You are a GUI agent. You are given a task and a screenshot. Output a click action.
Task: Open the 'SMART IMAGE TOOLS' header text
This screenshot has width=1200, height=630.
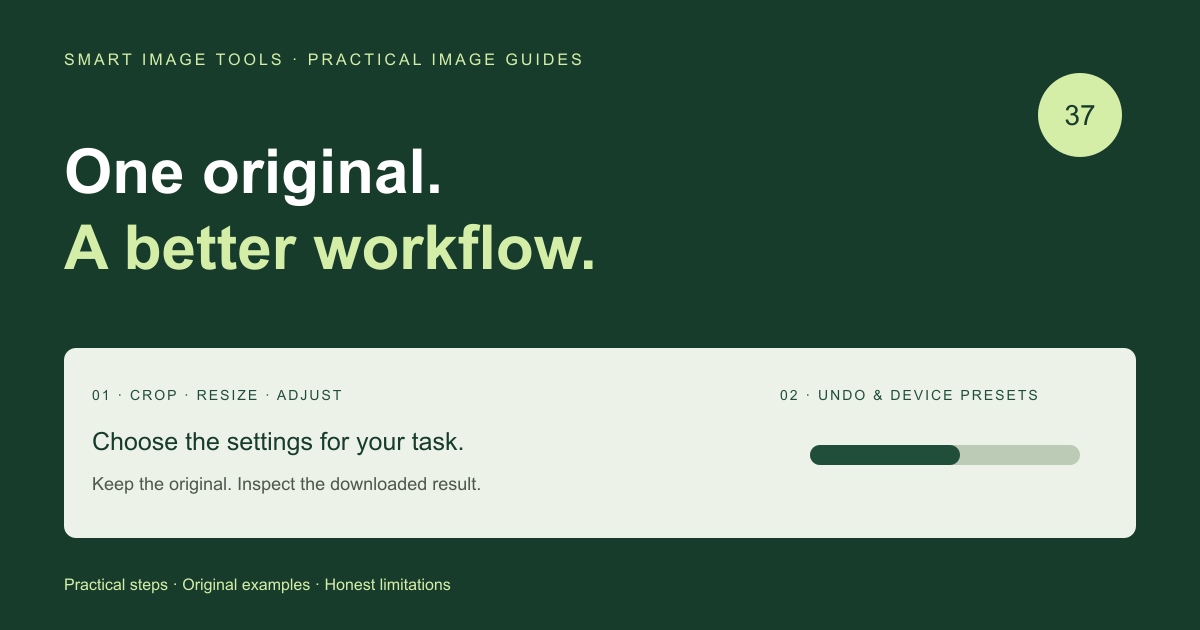(174, 60)
